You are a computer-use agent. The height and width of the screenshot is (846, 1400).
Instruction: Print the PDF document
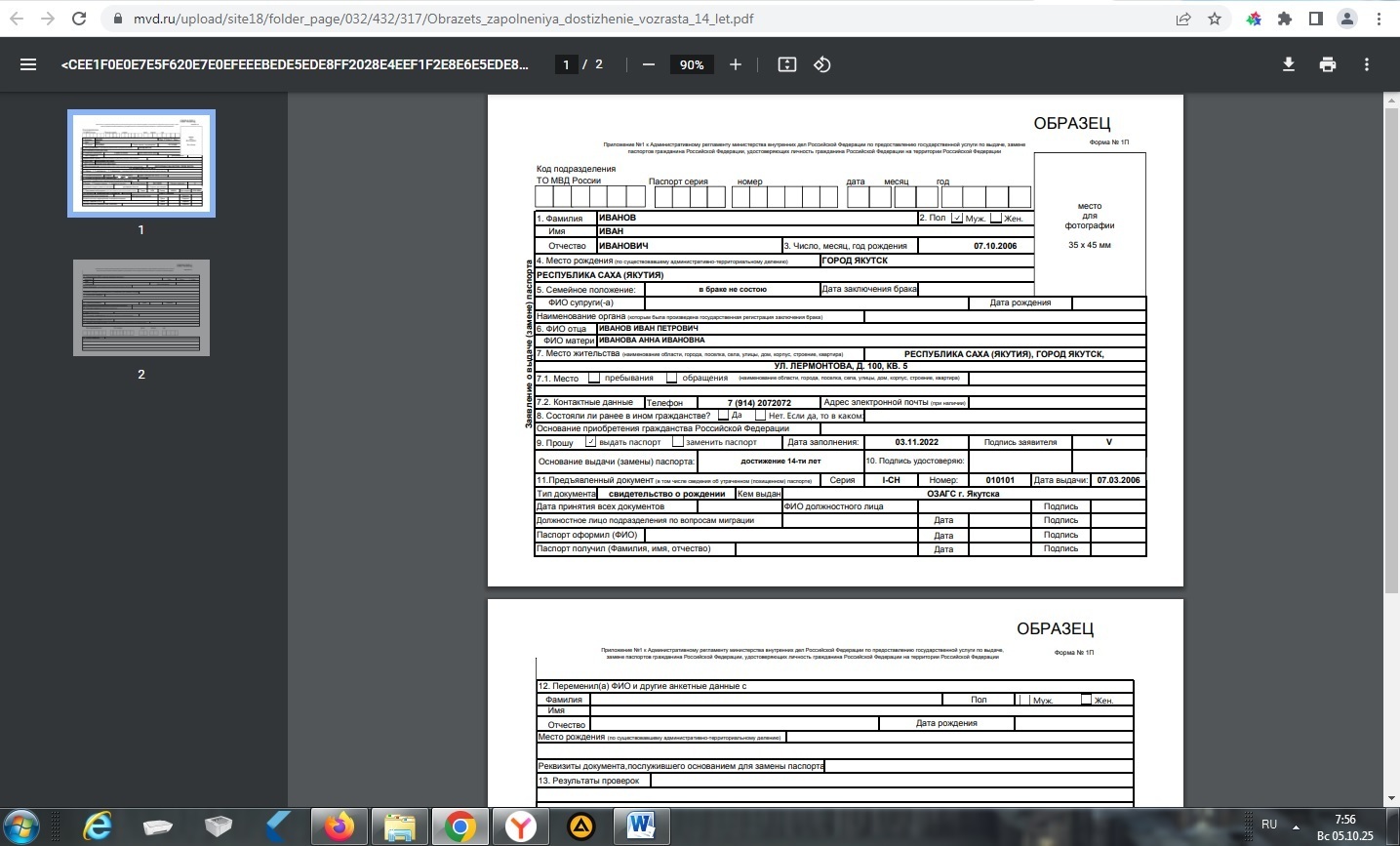click(x=1327, y=64)
